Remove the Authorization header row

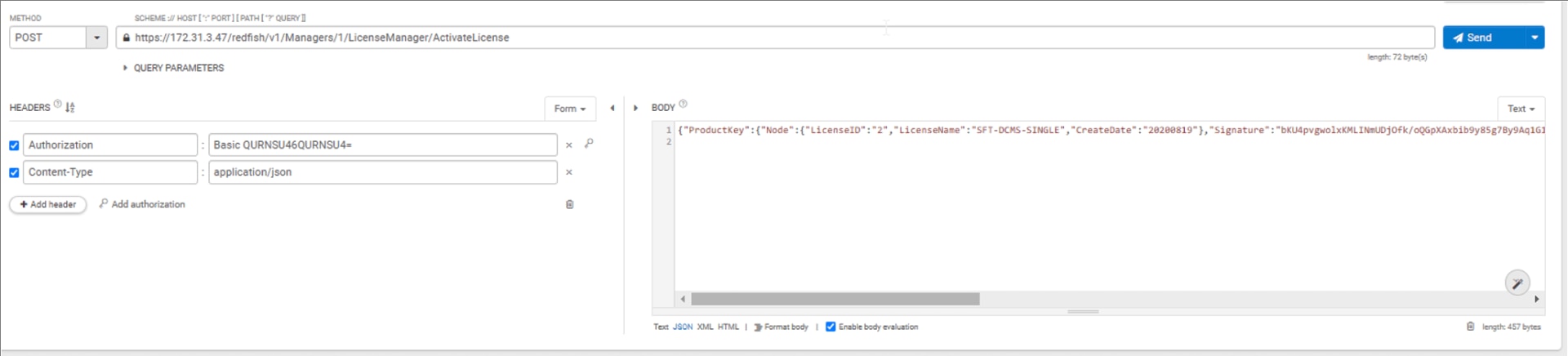(x=569, y=145)
